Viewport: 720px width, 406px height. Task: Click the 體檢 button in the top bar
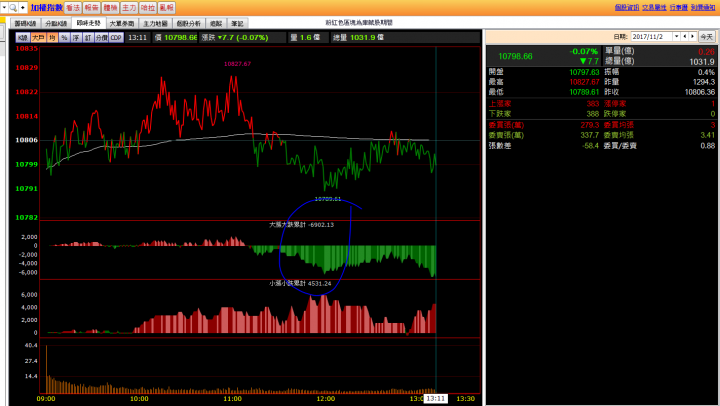coord(110,8)
